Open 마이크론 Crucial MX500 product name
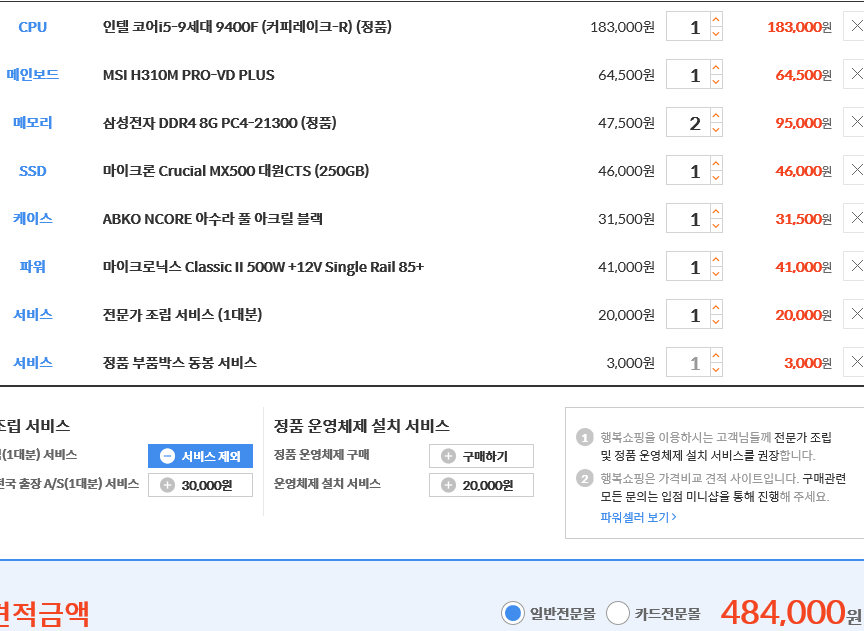This screenshot has height=631, width=864. pyautogui.click(x=236, y=171)
